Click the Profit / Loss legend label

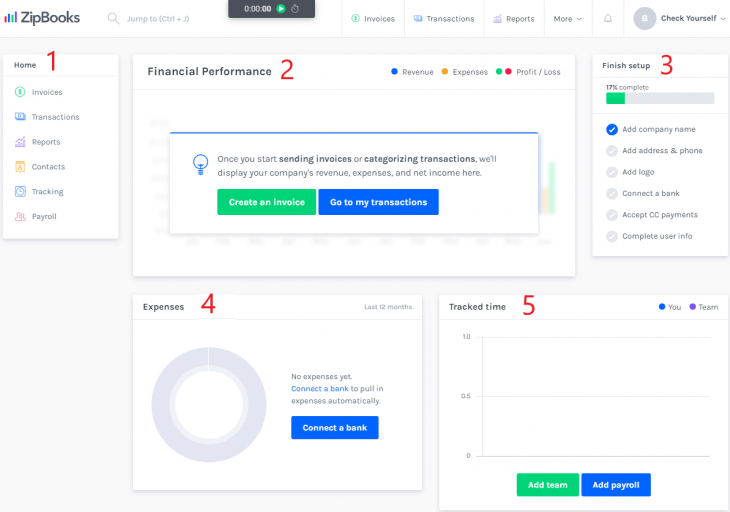538,72
